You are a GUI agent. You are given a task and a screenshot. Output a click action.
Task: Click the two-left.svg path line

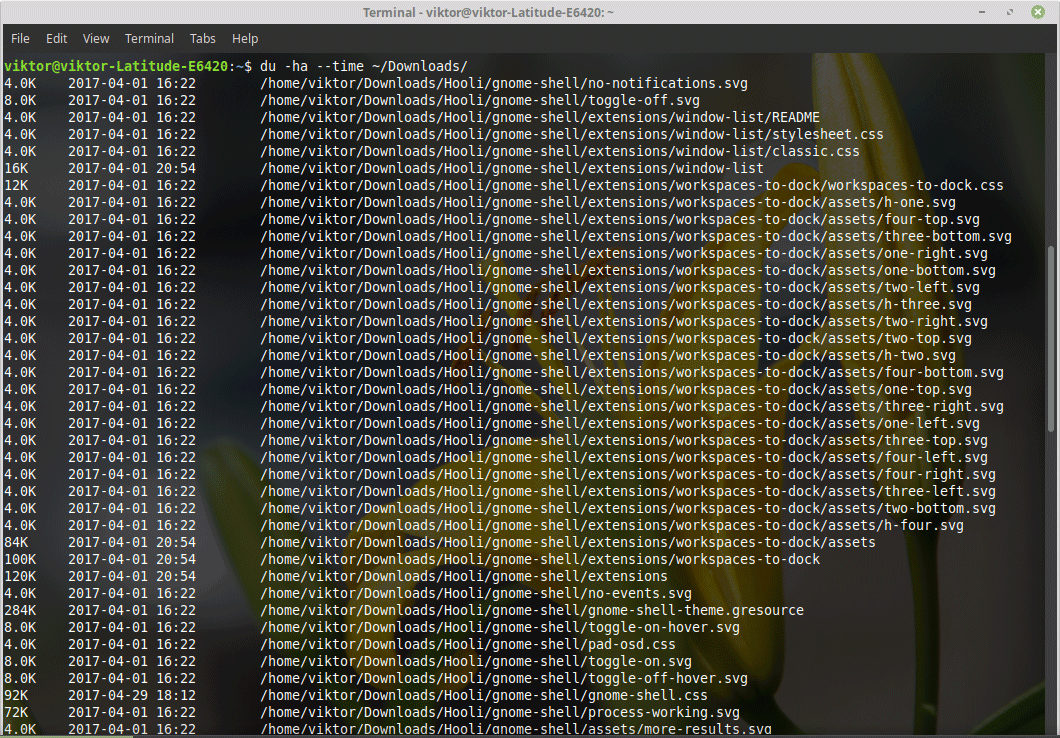620,287
